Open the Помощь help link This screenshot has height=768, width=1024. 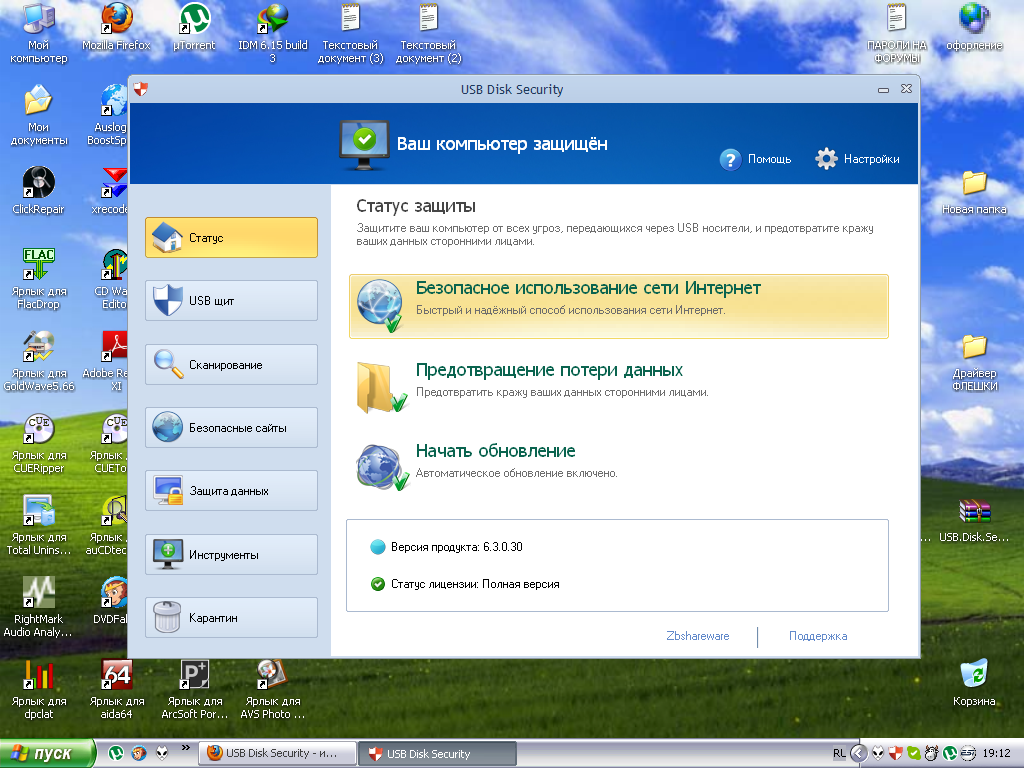tap(769, 159)
